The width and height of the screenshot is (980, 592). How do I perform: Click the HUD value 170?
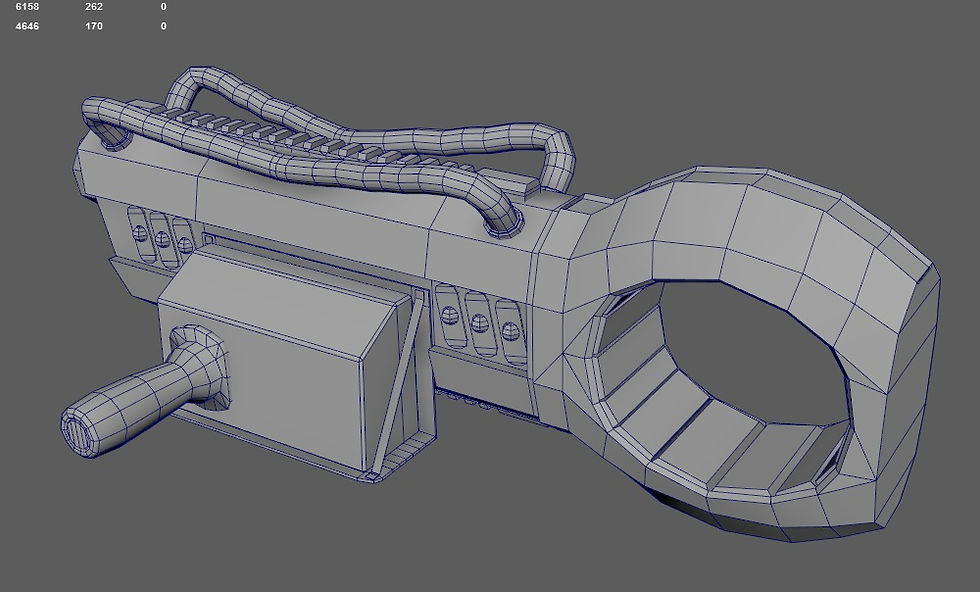(94, 26)
